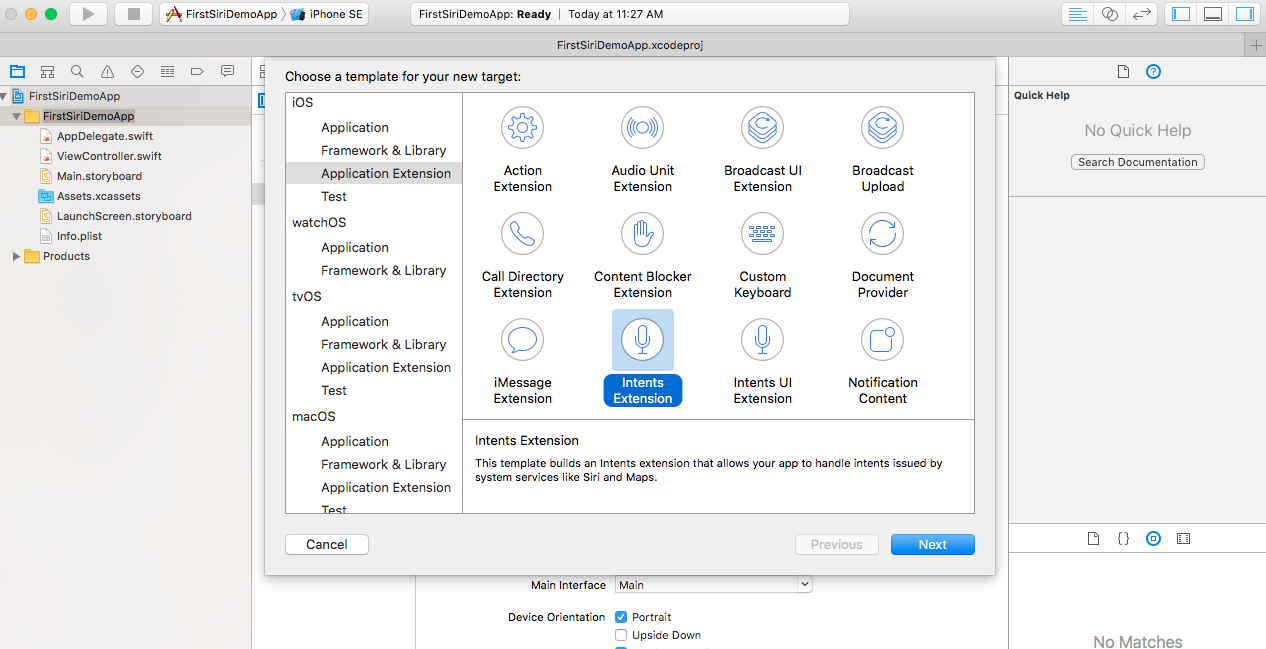Select iOS Application category
Screen dimensions: 1266x649
pyautogui.click(x=355, y=127)
